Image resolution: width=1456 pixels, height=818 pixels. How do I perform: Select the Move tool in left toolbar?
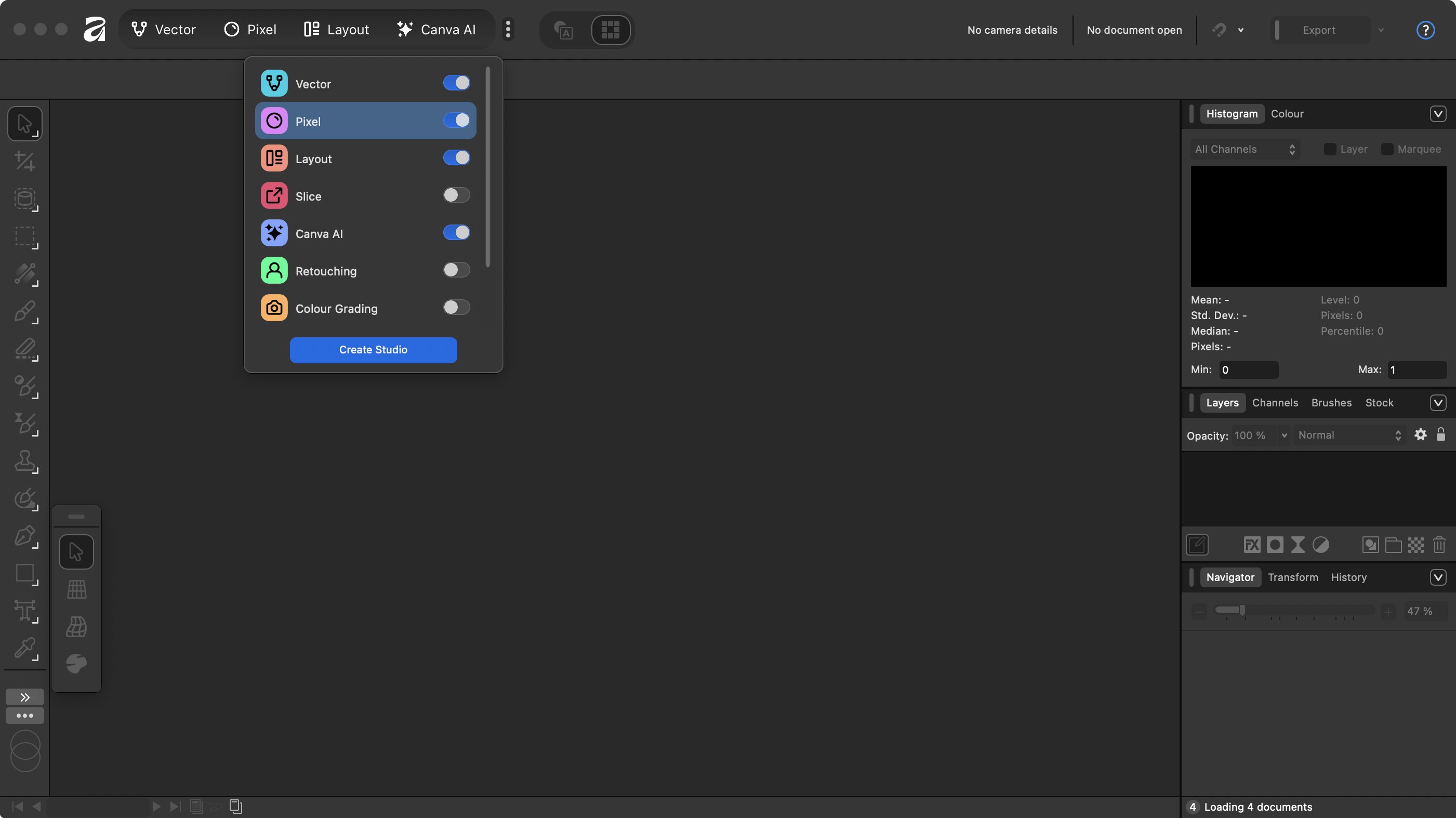tap(24, 123)
